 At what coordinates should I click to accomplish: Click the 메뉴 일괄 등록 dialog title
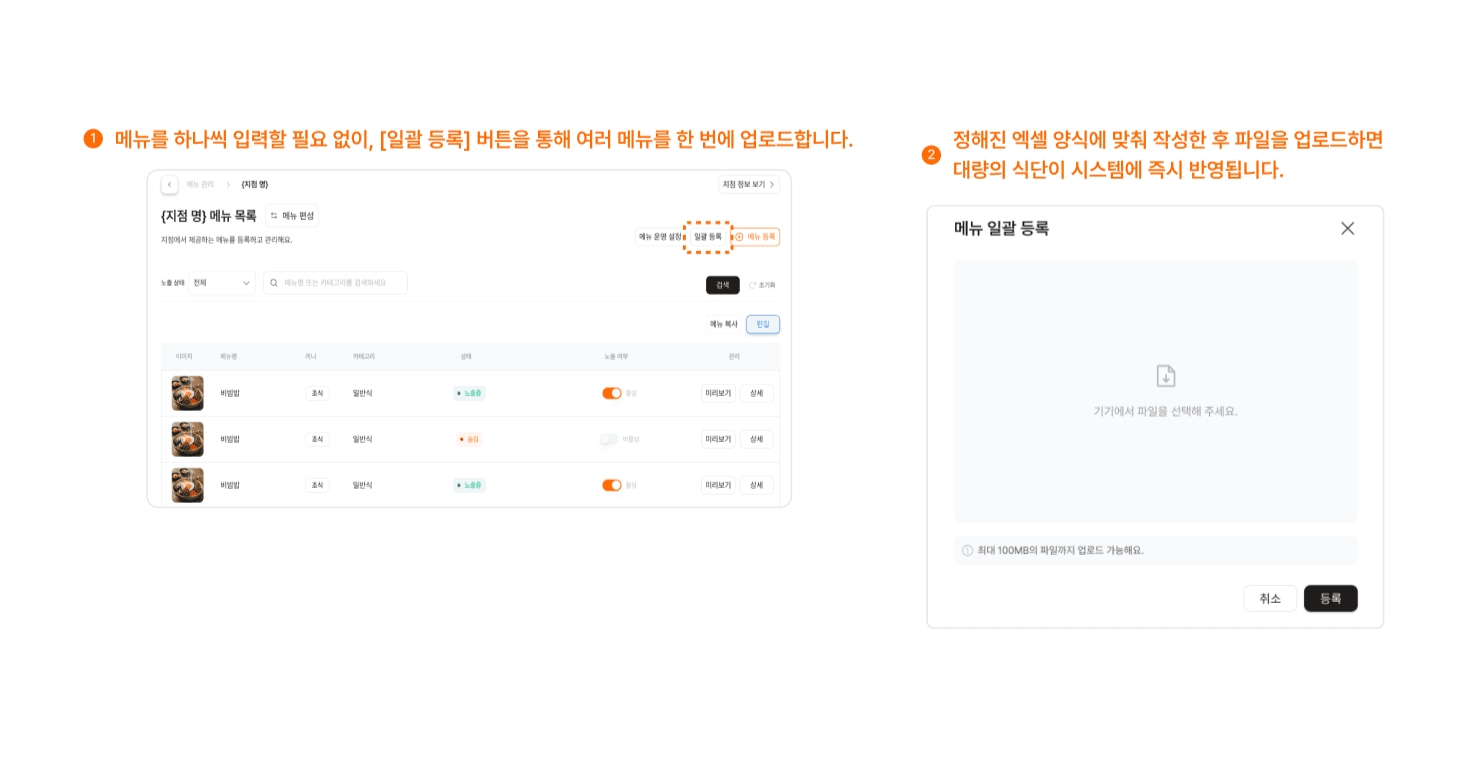pos(1002,228)
